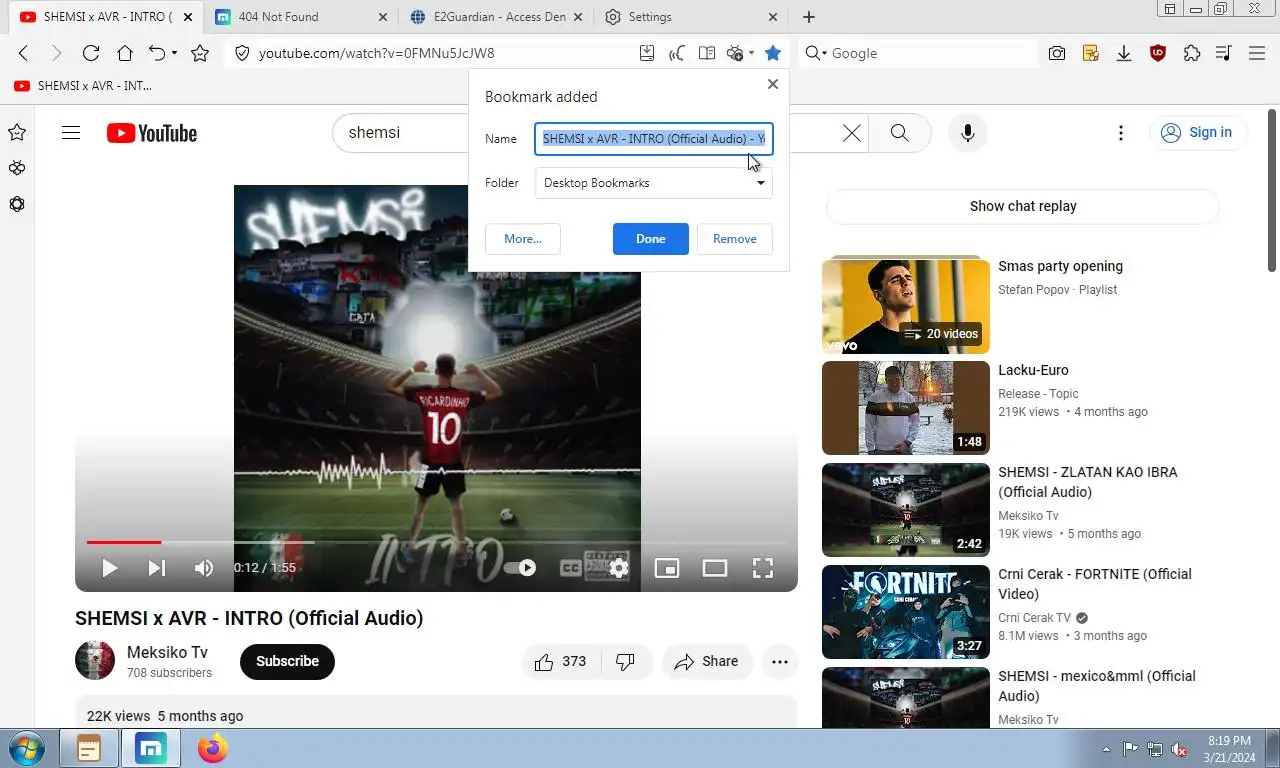The width and height of the screenshot is (1280, 768).
Task: Click the site security shield icon
Action: pos(241,54)
